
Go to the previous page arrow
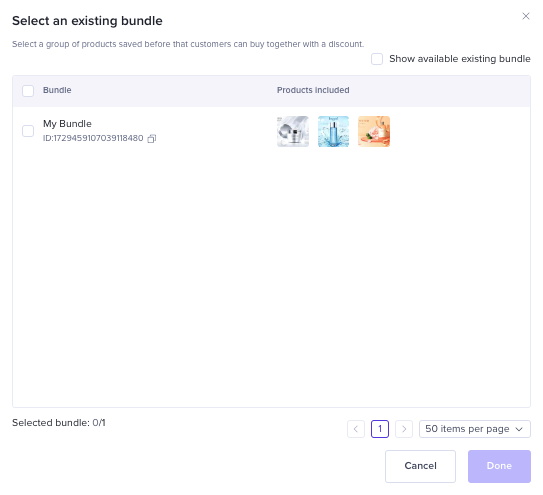(x=356, y=429)
